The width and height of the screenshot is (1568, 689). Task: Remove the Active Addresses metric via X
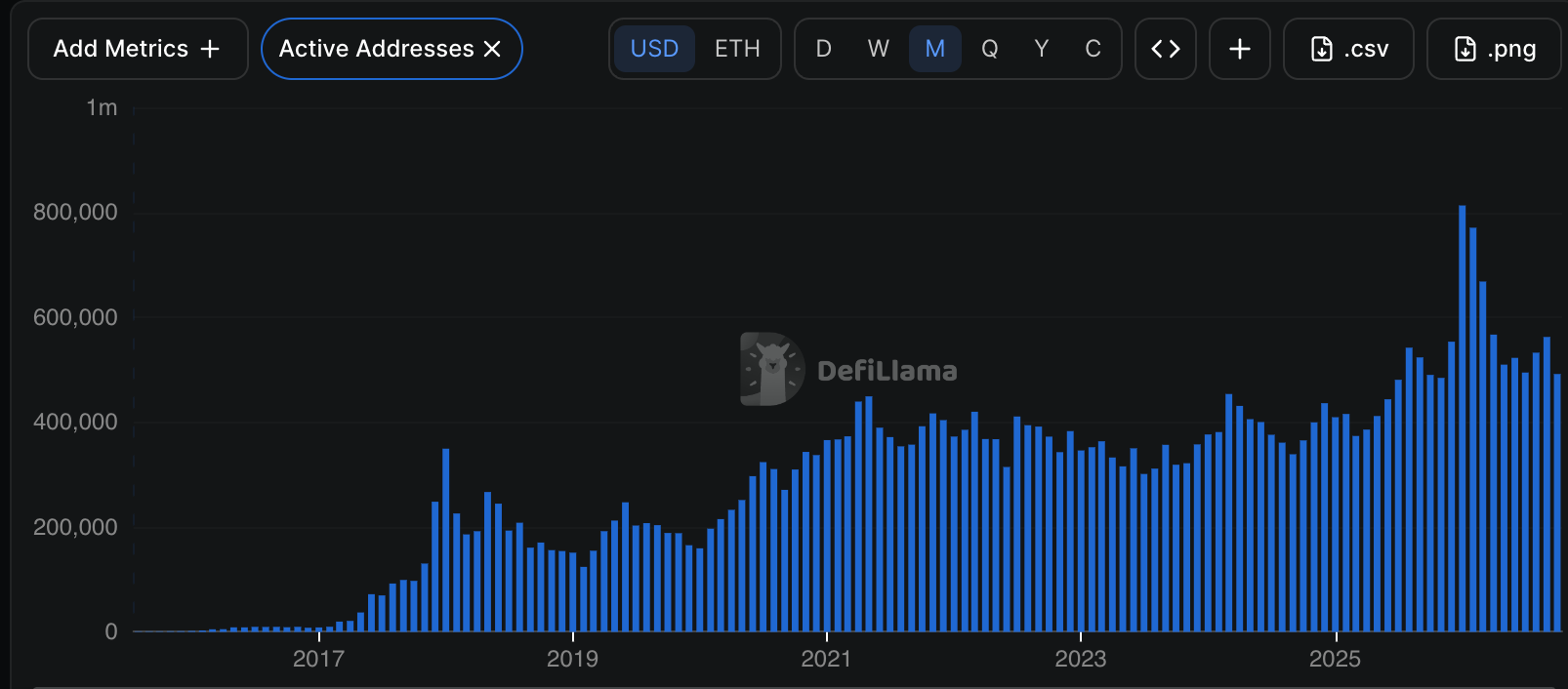tap(492, 49)
